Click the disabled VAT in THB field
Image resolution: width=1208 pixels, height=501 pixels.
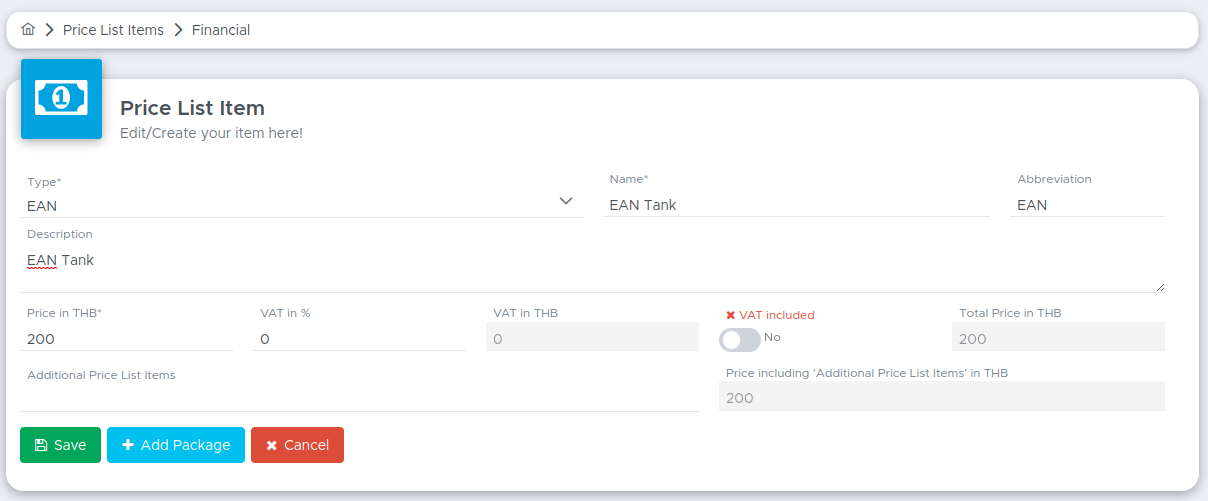tap(592, 337)
